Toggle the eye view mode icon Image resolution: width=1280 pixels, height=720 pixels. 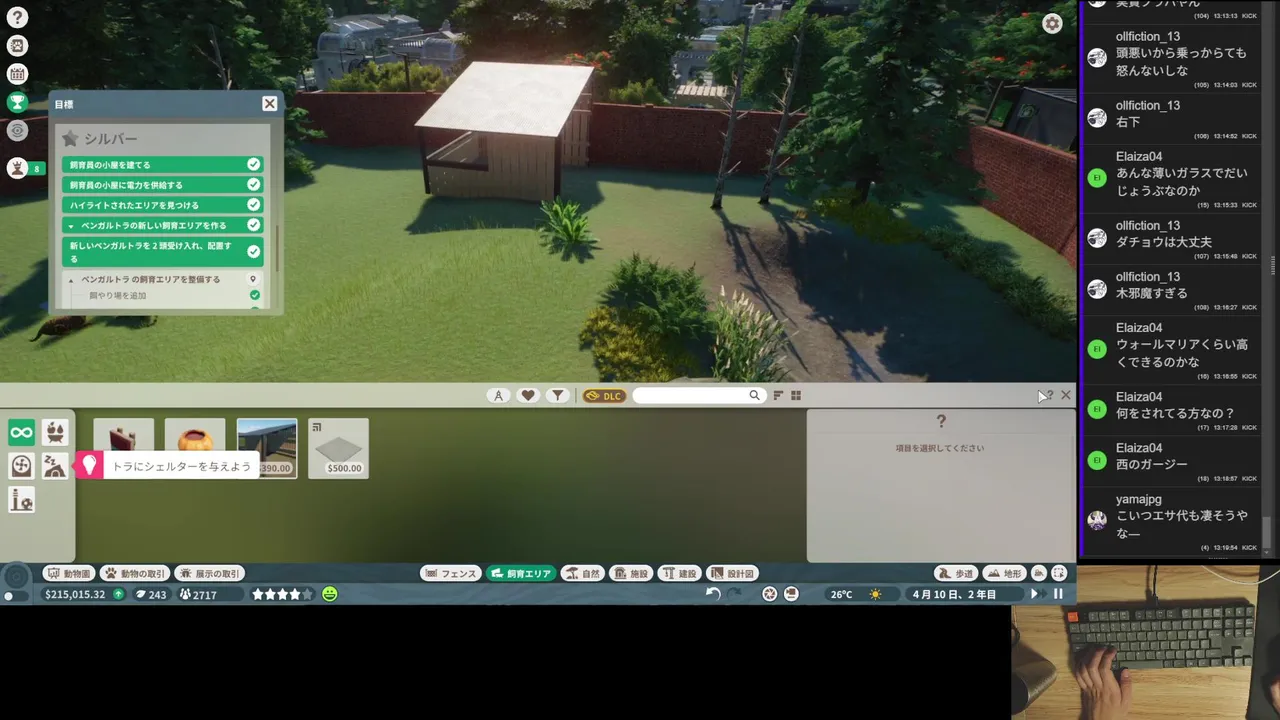pos(17,130)
